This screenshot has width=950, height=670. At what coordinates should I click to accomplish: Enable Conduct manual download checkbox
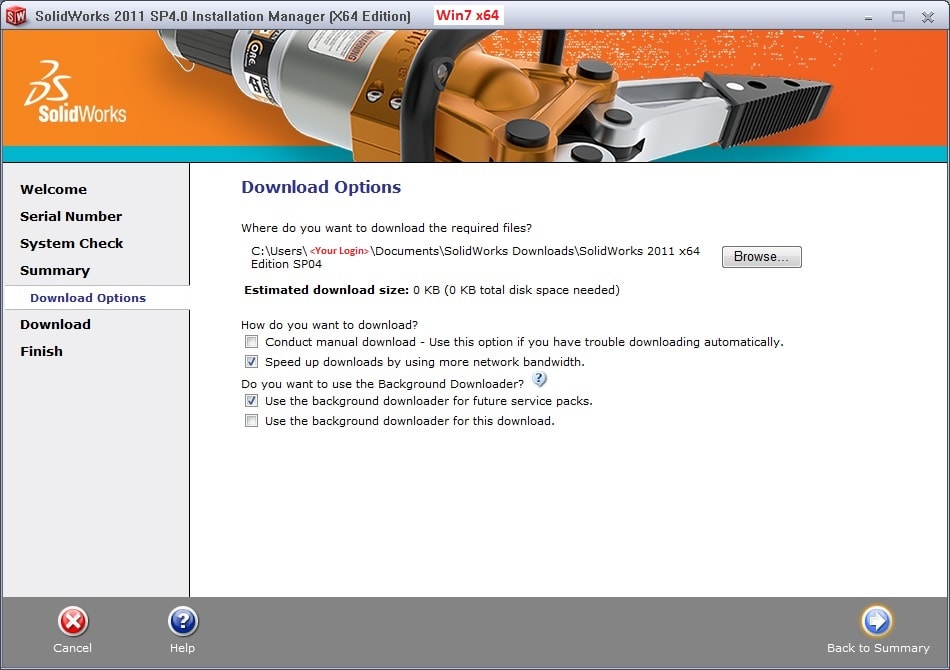click(x=252, y=342)
